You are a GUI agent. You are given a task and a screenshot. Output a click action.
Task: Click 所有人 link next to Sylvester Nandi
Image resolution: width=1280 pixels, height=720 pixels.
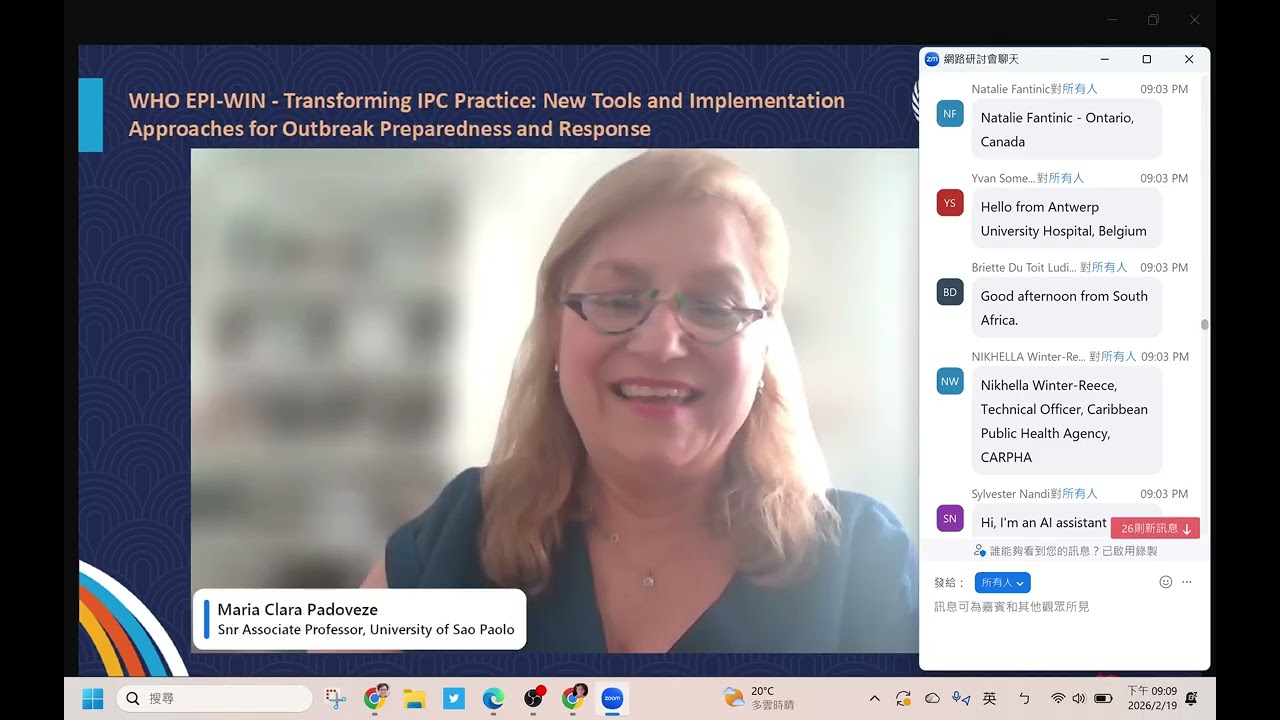pos(1079,493)
